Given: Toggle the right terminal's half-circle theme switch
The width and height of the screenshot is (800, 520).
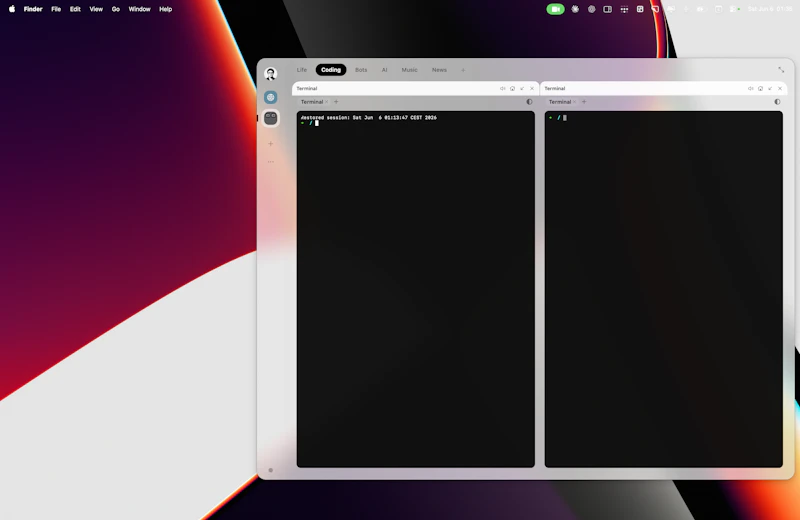Looking at the screenshot, I should tap(777, 102).
